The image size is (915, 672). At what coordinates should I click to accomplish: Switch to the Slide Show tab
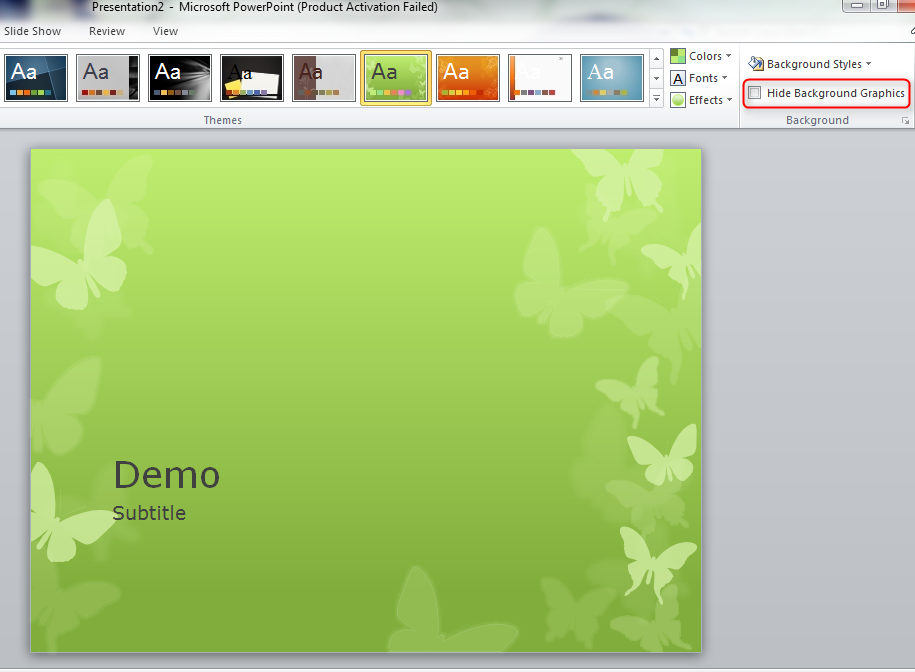point(32,31)
